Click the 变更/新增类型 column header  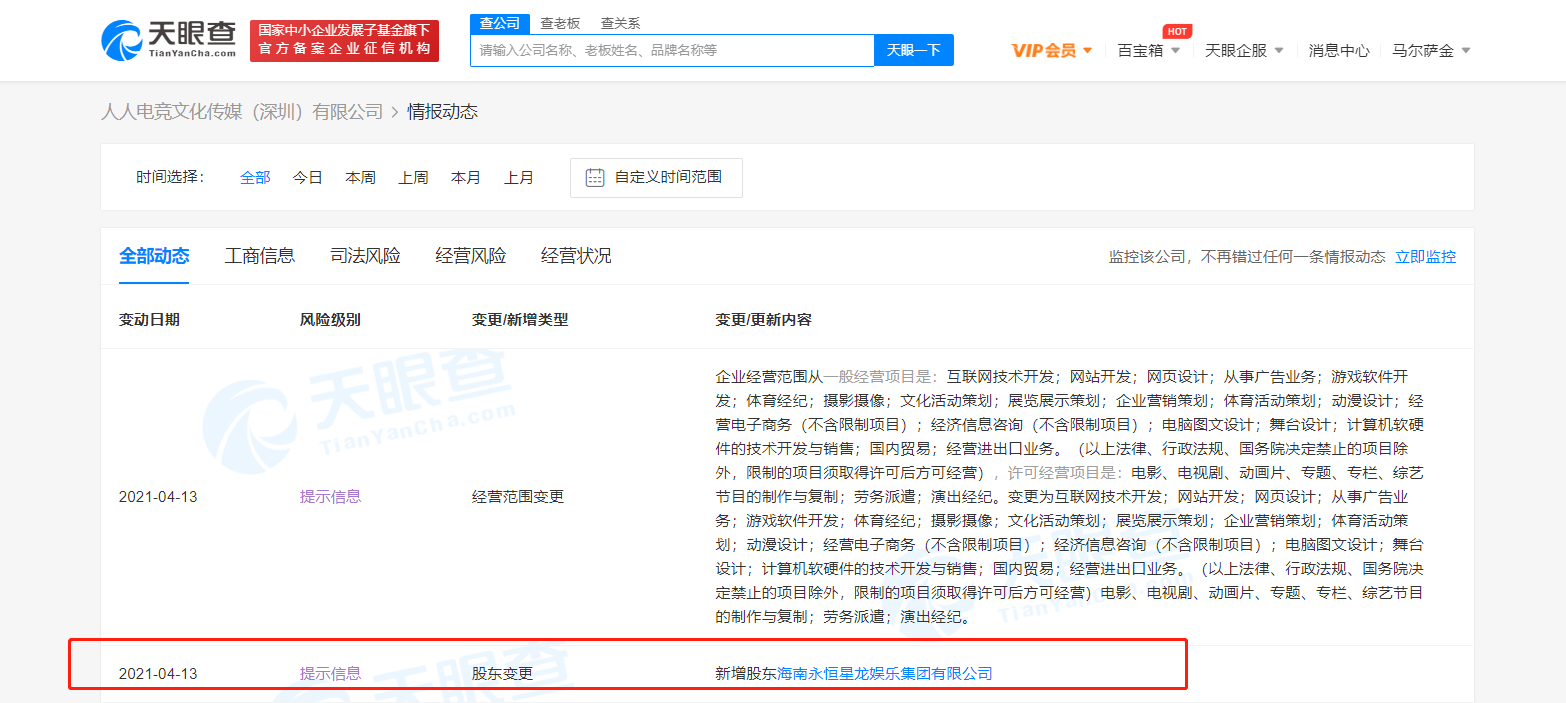pyautogui.click(x=520, y=320)
